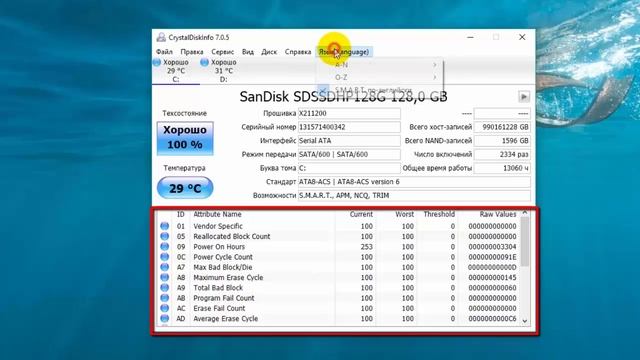Viewport: 640px width, 360px height.
Task: Click the Буква тома field C:
Action: (x=349, y=168)
